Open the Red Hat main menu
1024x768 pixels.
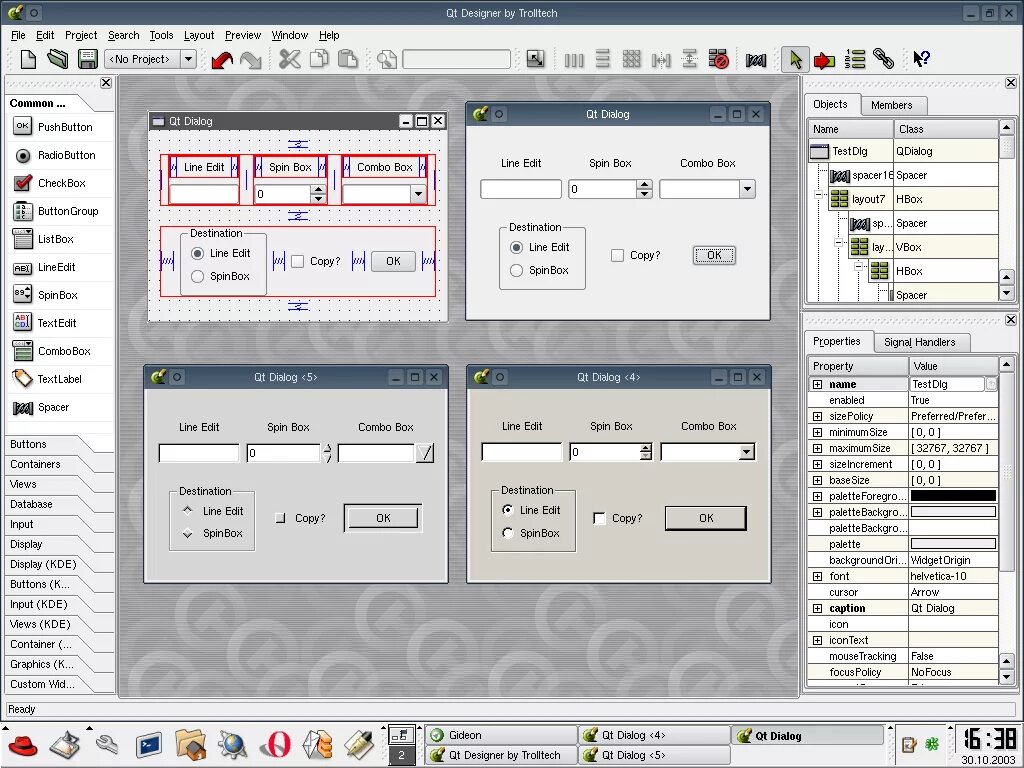pyautogui.click(x=22, y=744)
